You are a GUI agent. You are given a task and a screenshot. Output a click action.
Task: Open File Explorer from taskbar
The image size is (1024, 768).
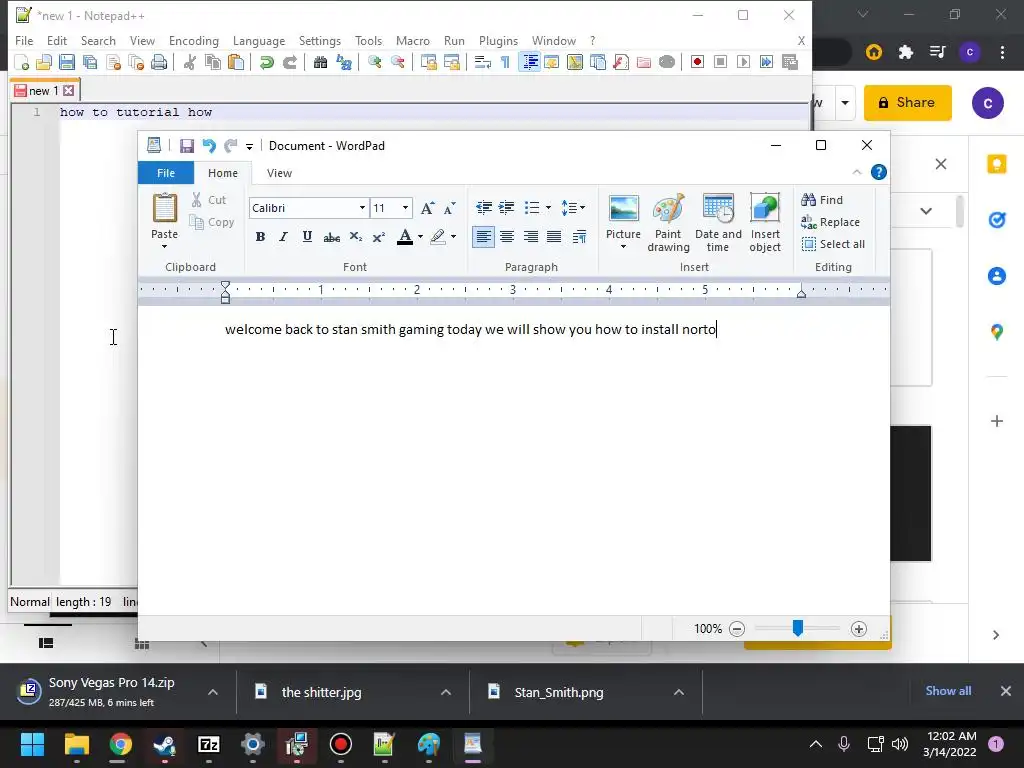coord(76,744)
